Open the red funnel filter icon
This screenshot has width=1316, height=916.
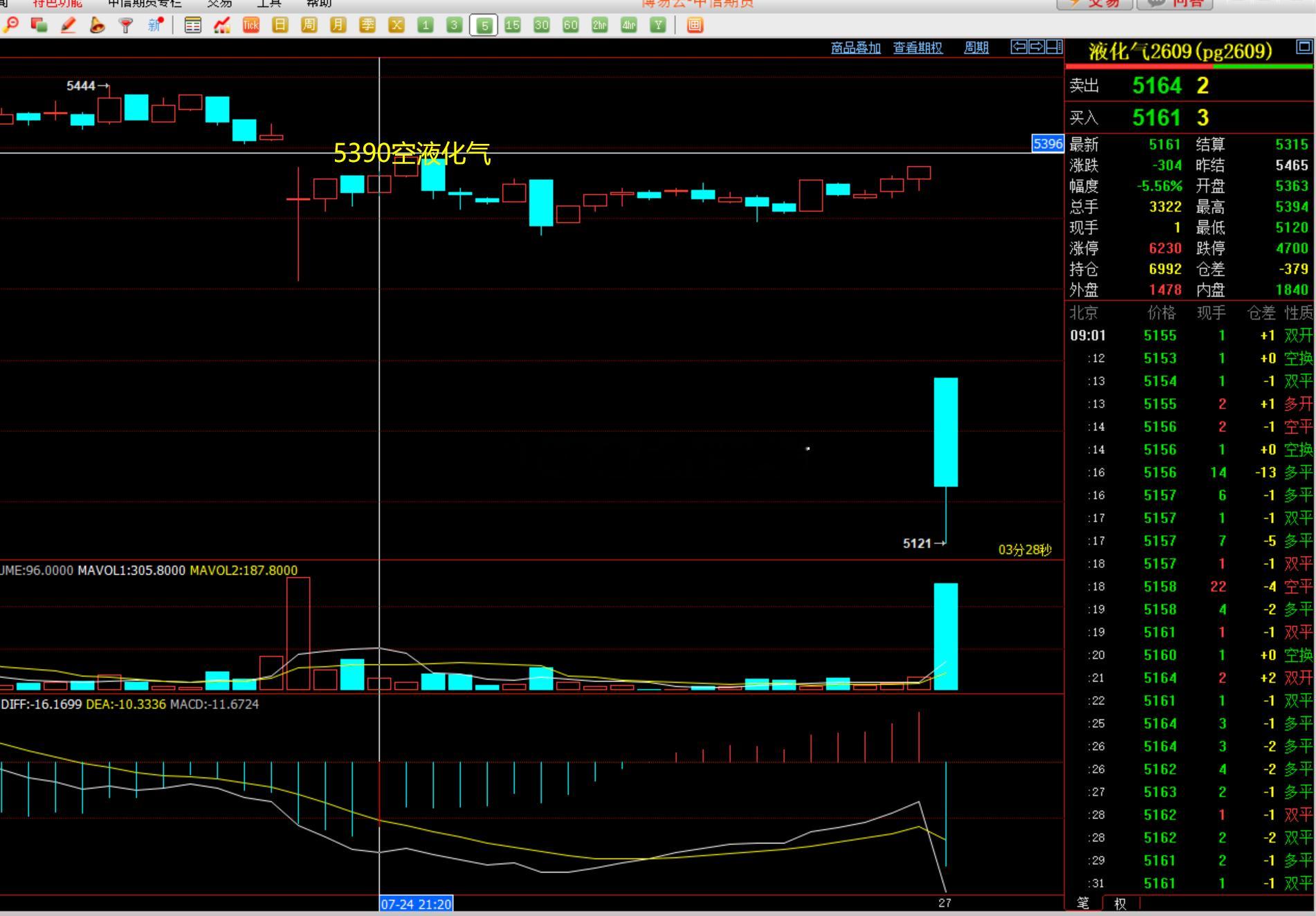(x=126, y=26)
